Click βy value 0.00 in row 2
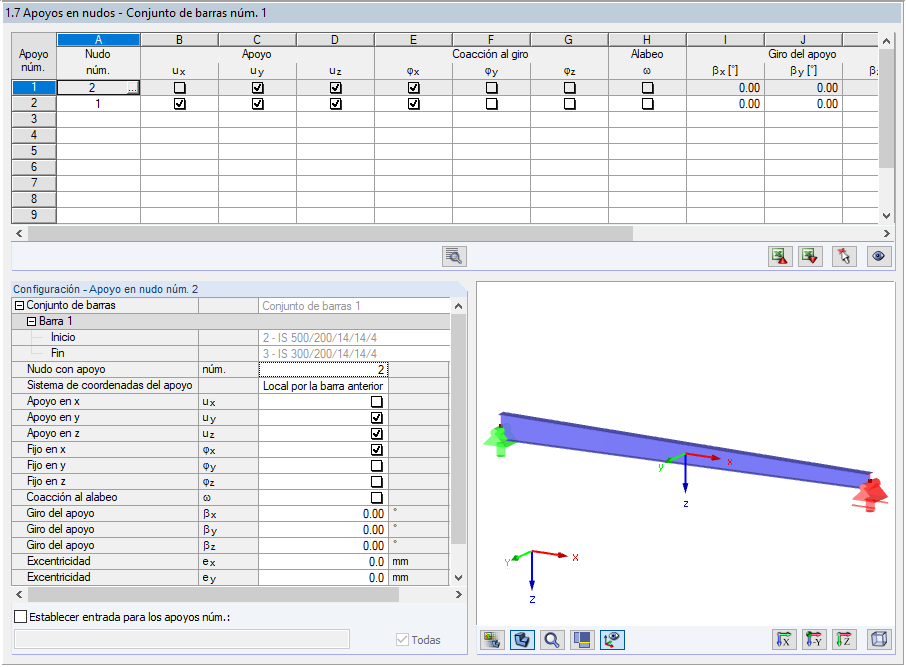 pos(804,104)
